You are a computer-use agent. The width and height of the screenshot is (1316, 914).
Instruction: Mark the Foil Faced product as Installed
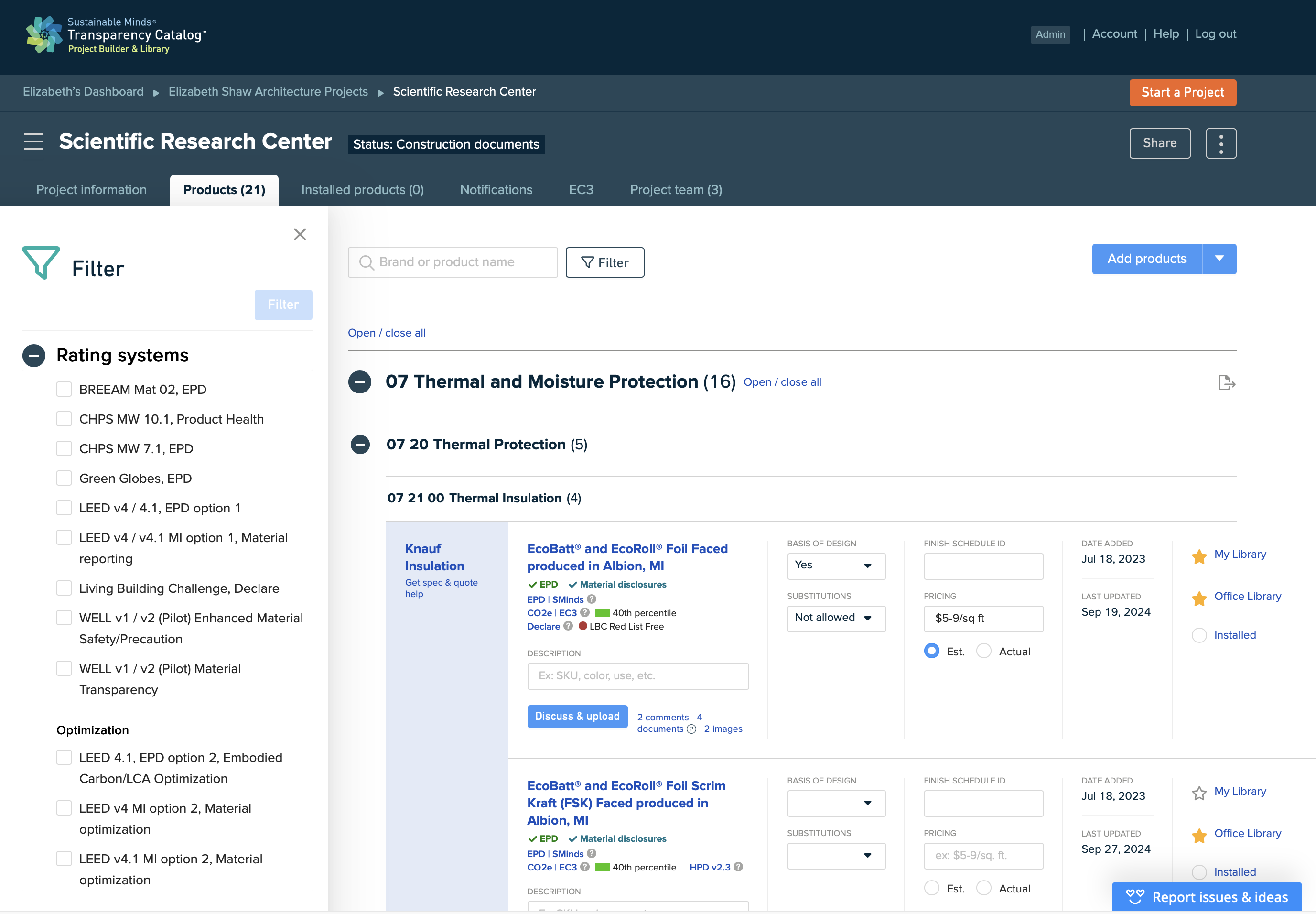(1198, 635)
